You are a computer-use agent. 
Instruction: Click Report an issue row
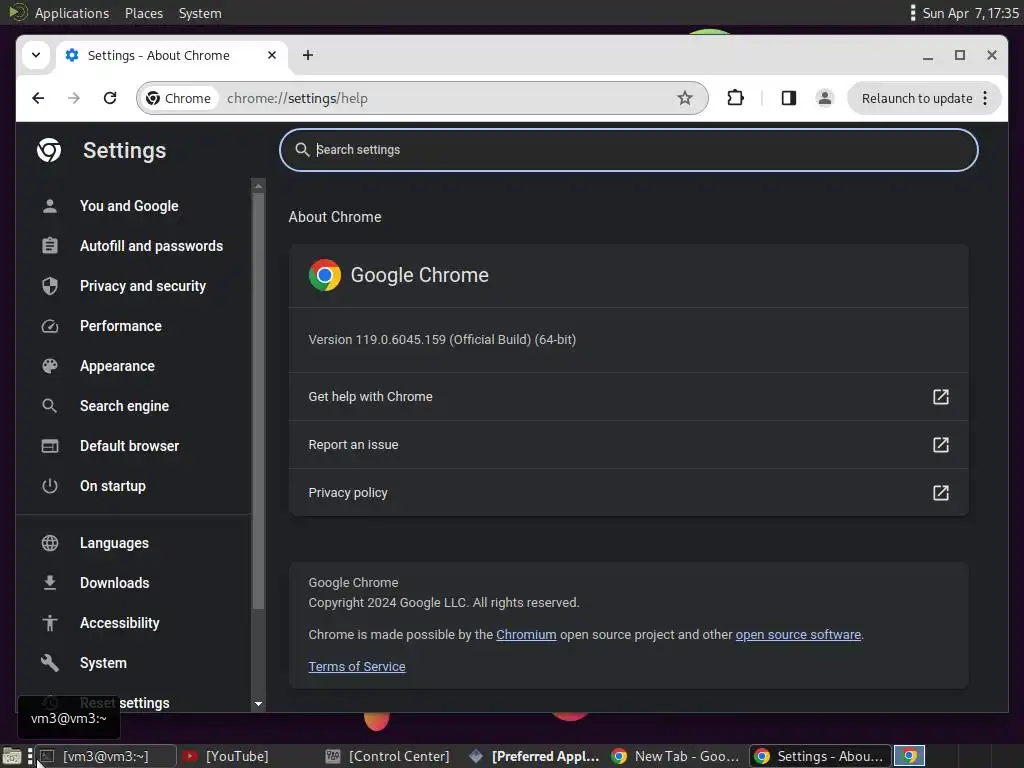[628, 445]
